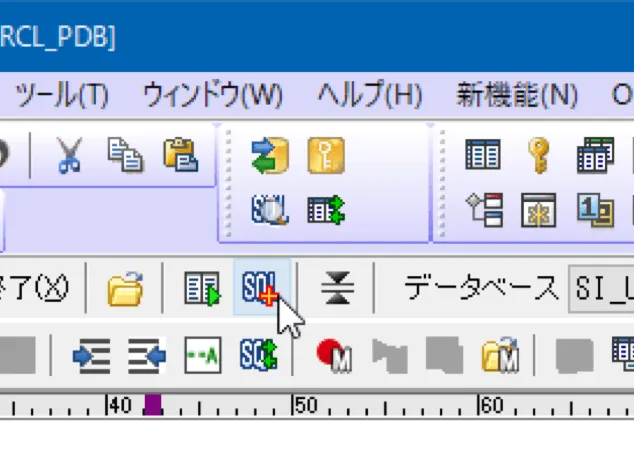Click the grayed stacked pages macro icon

[x=444, y=355]
